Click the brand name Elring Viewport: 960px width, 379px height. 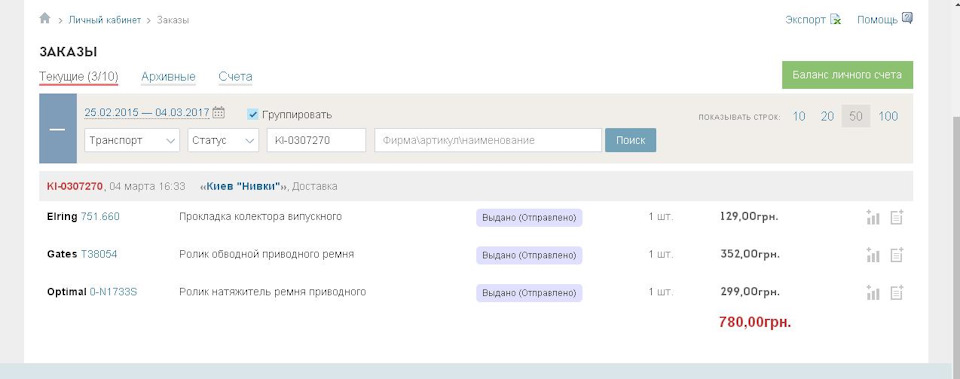pyautogui.click(x=62, y=217)
